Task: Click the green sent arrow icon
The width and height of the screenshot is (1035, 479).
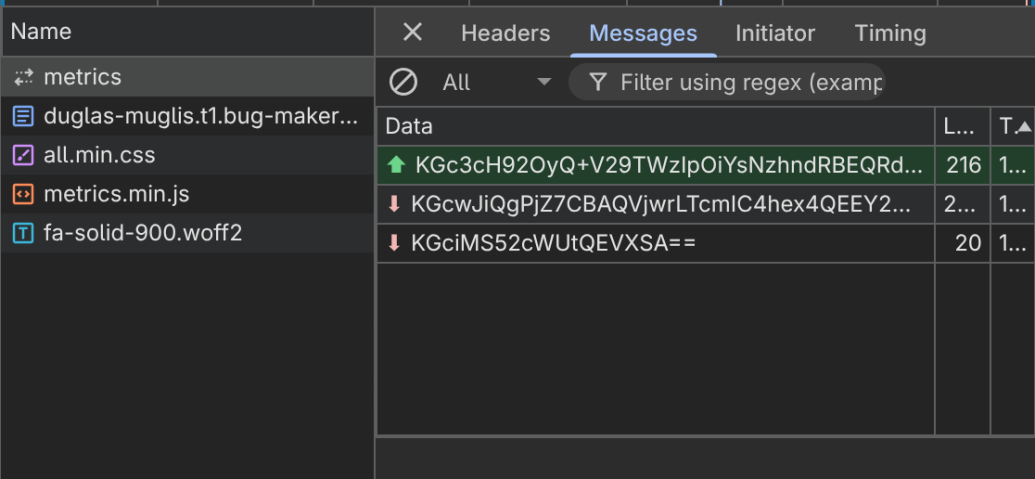Action: 395,165
